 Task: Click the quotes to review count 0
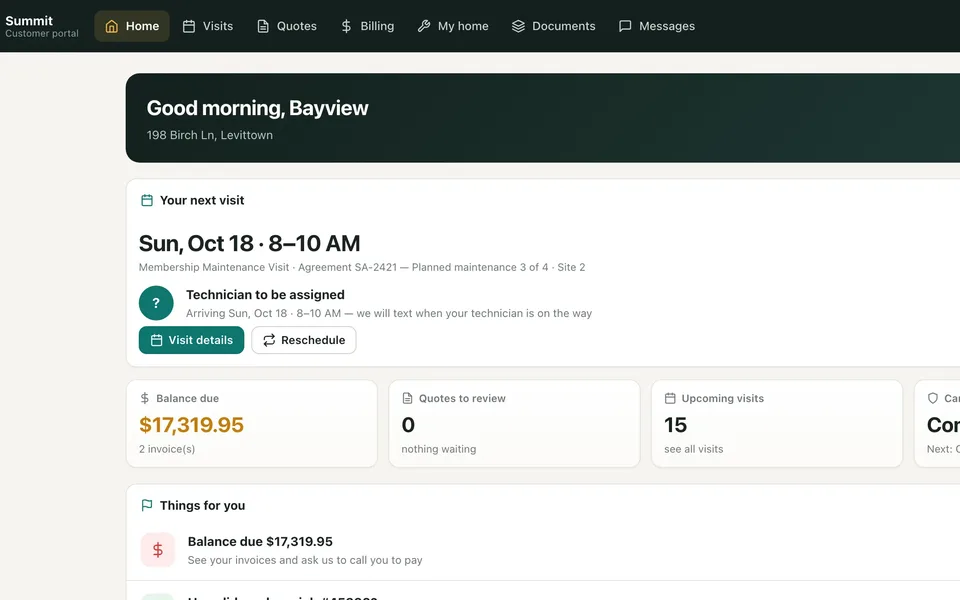coord(408,424)
